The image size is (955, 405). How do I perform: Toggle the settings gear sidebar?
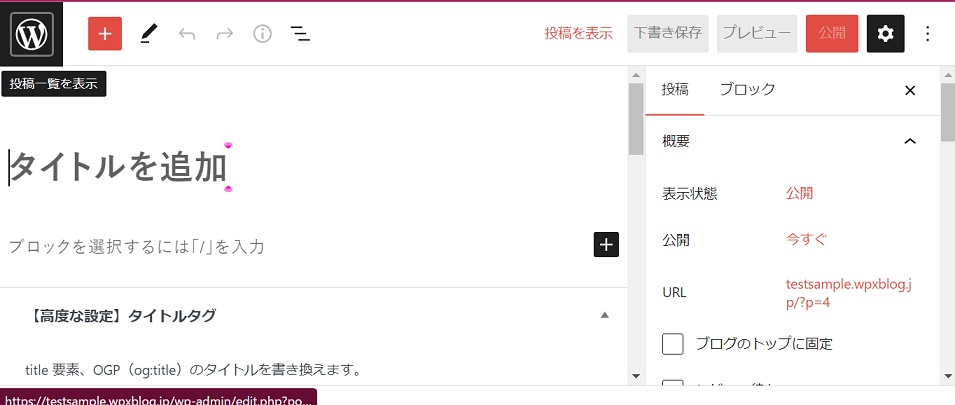pos(885,34)
